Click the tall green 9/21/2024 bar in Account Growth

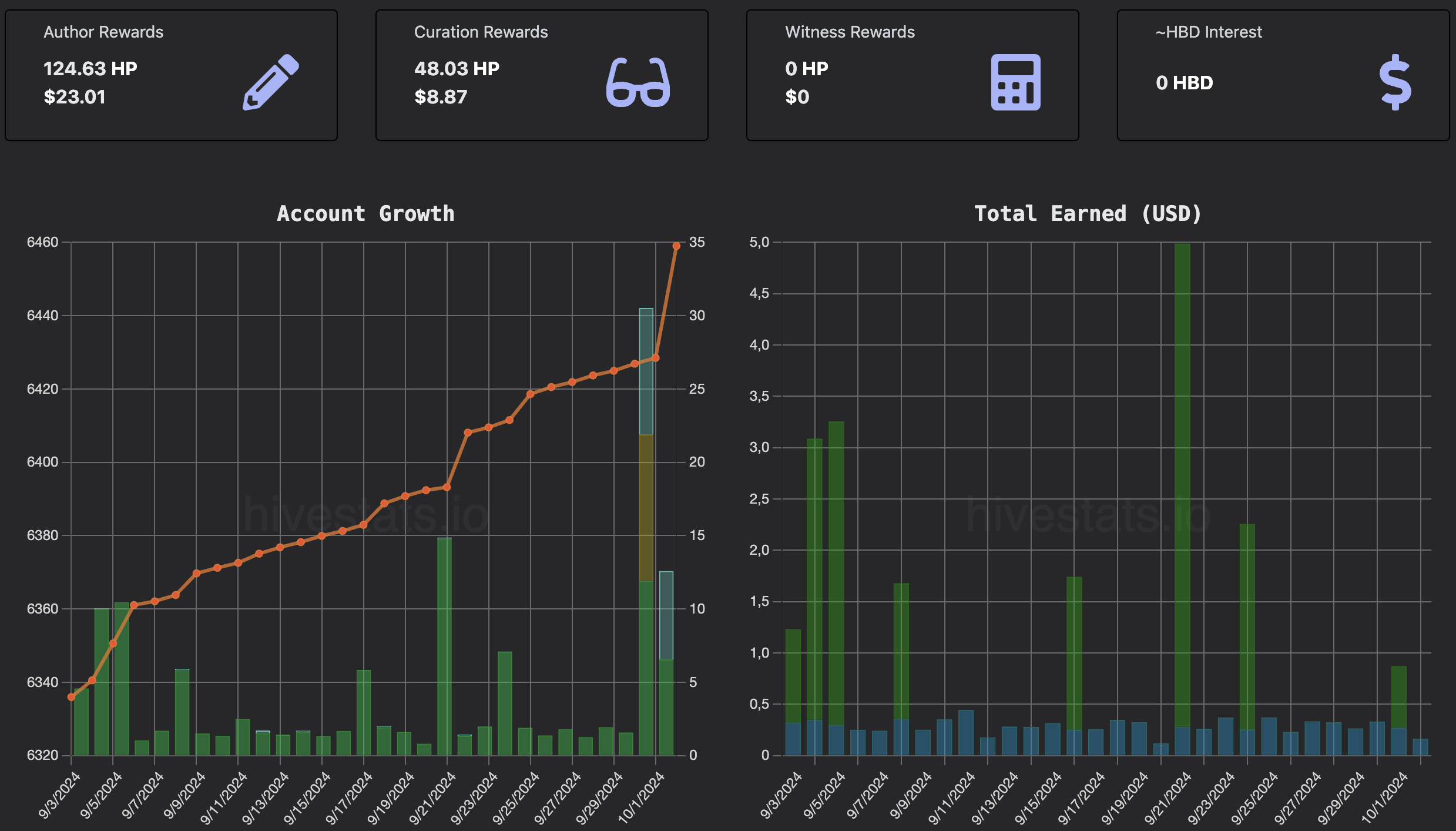click(444, 646)
